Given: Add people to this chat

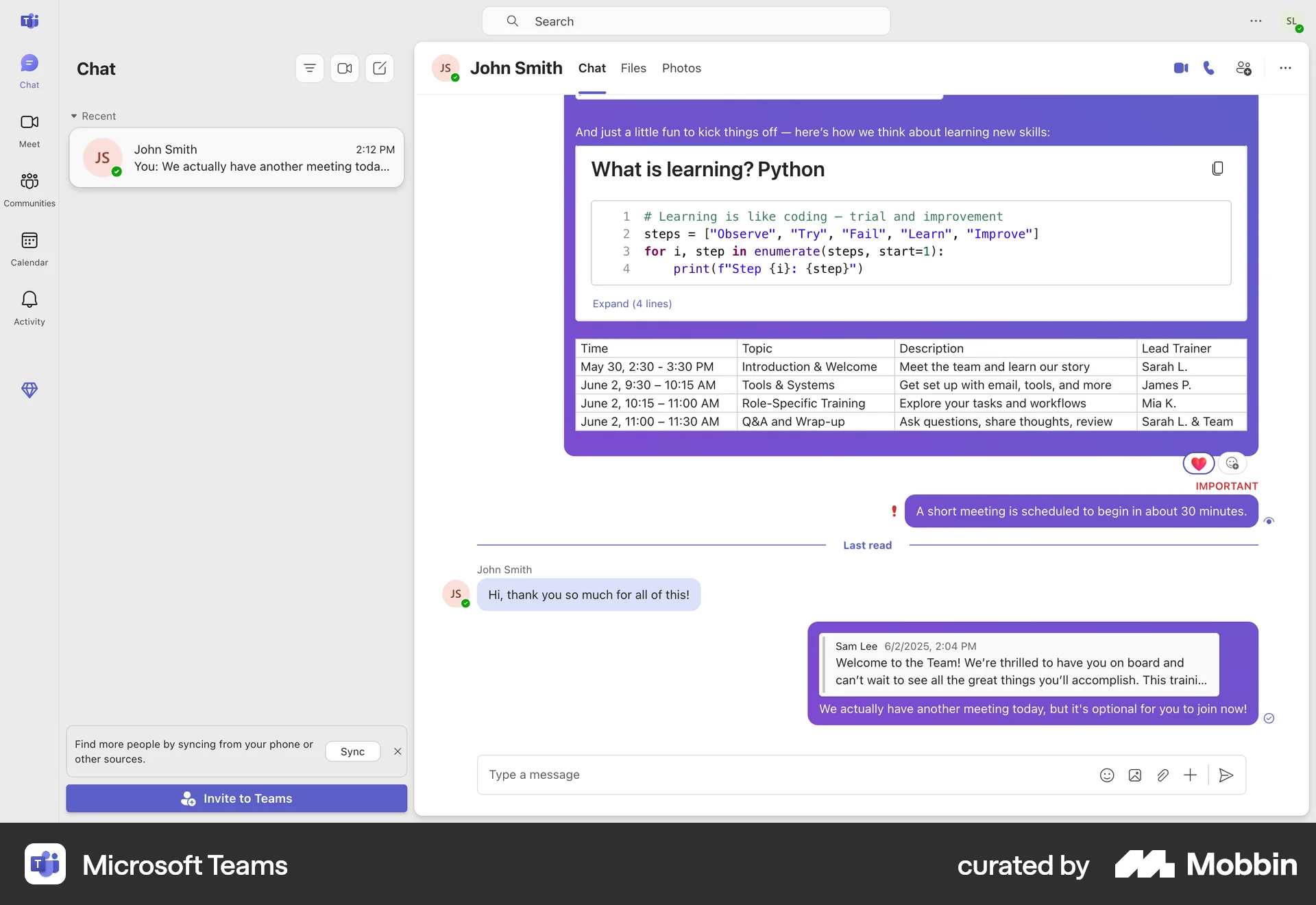Looking at the screenshot, I should click(1244, 68).
